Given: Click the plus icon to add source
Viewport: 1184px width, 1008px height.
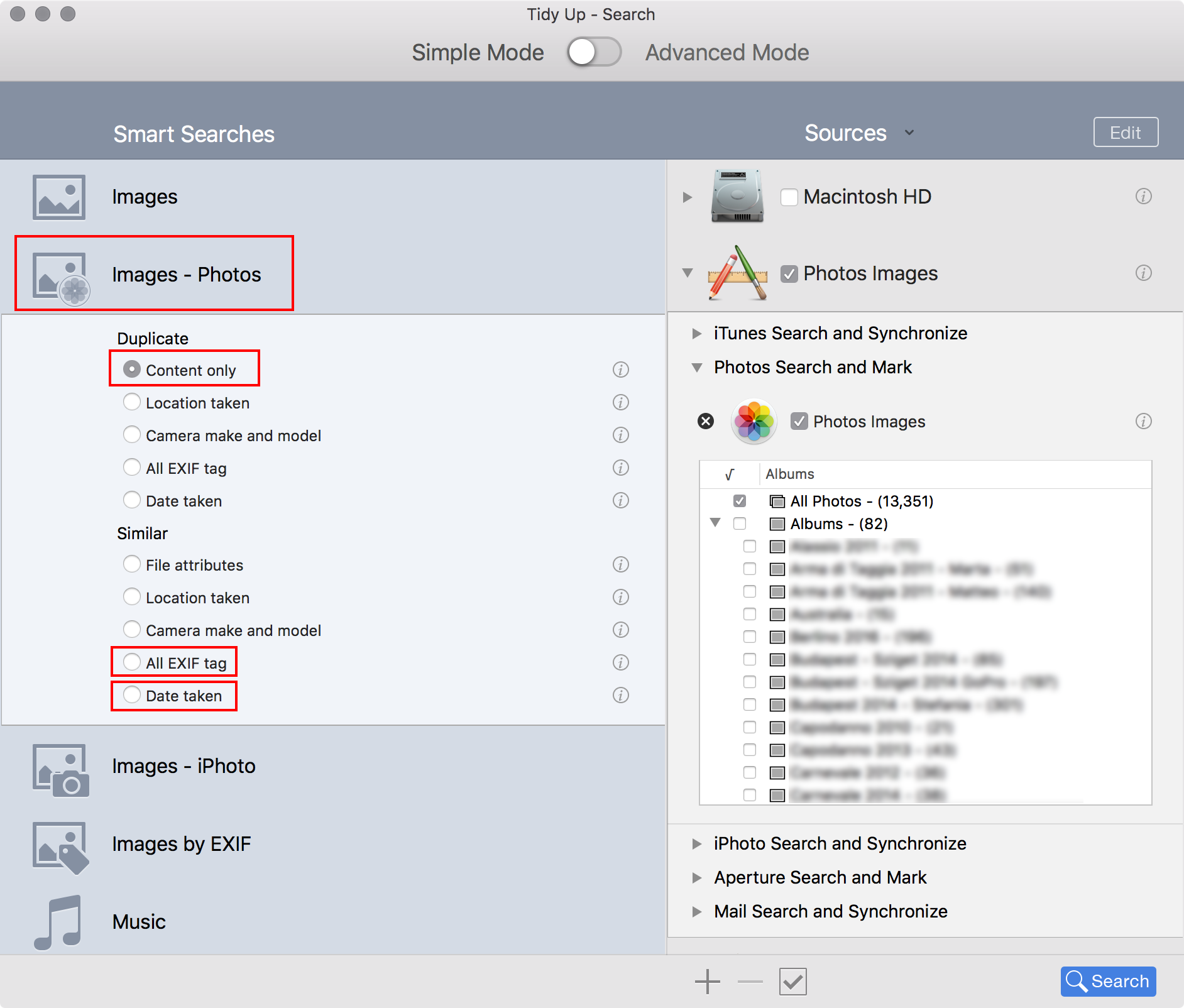Looking at the screenshot, I should (707, 982).
